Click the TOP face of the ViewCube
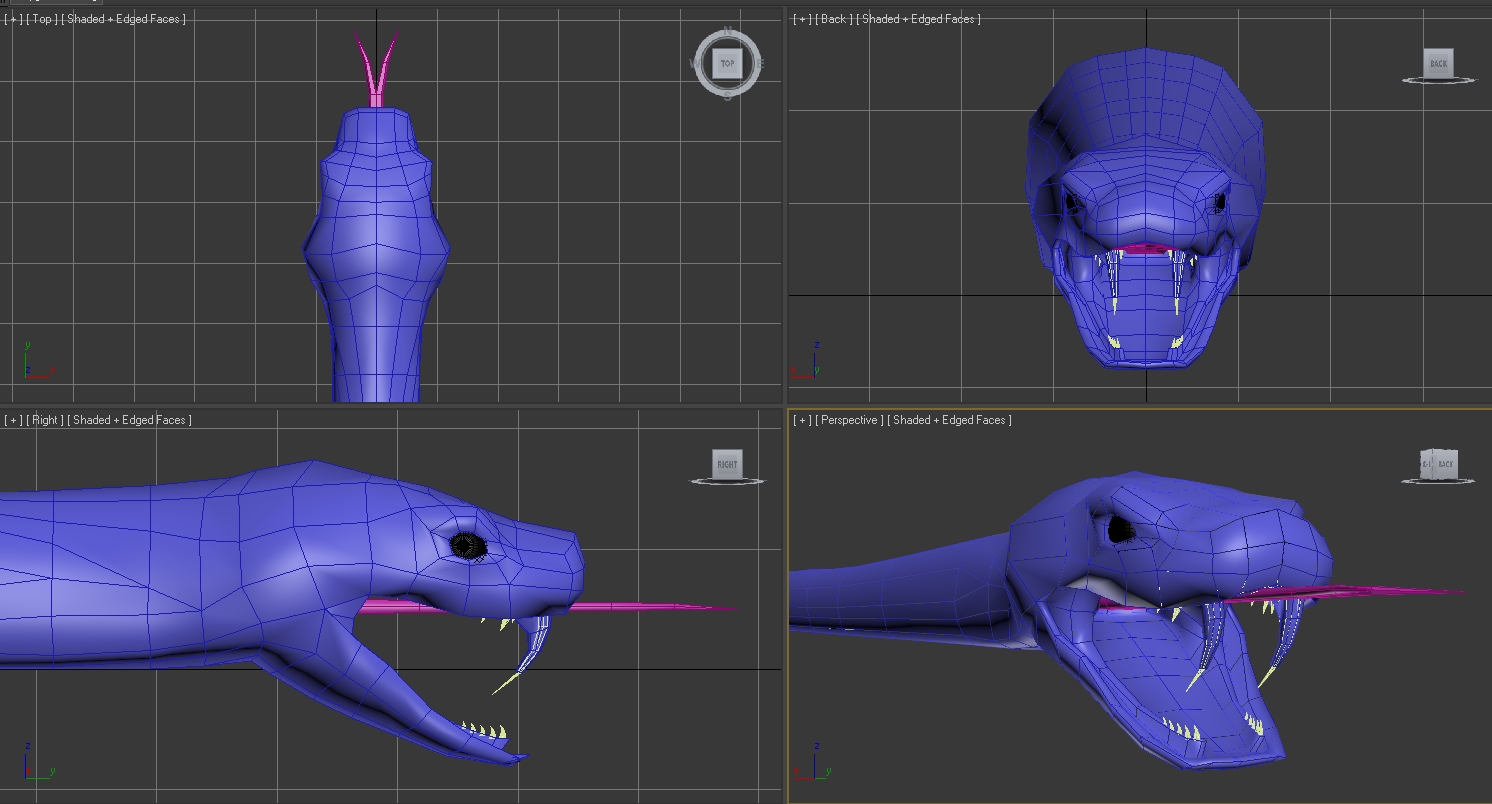The height and width of the screenshot is (804, 1492). 727,64
